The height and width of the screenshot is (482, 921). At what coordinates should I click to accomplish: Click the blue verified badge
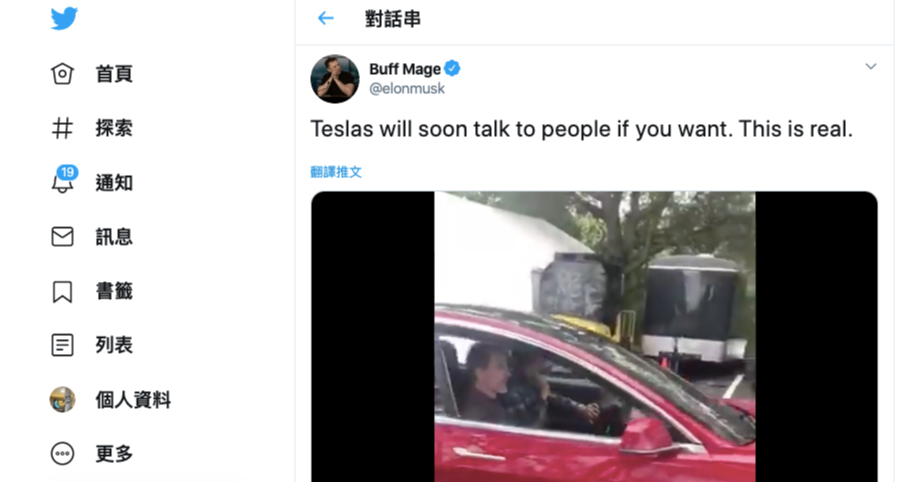(x=452, y=69)
